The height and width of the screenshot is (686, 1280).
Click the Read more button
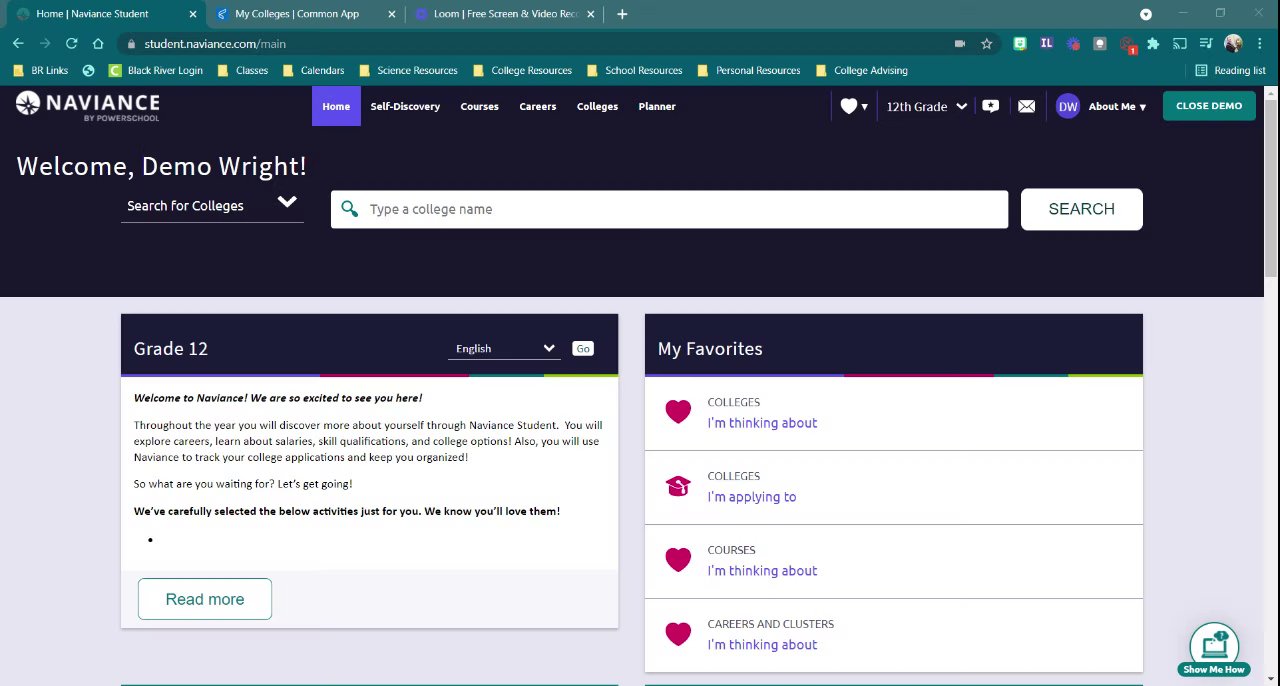point(205,599)
